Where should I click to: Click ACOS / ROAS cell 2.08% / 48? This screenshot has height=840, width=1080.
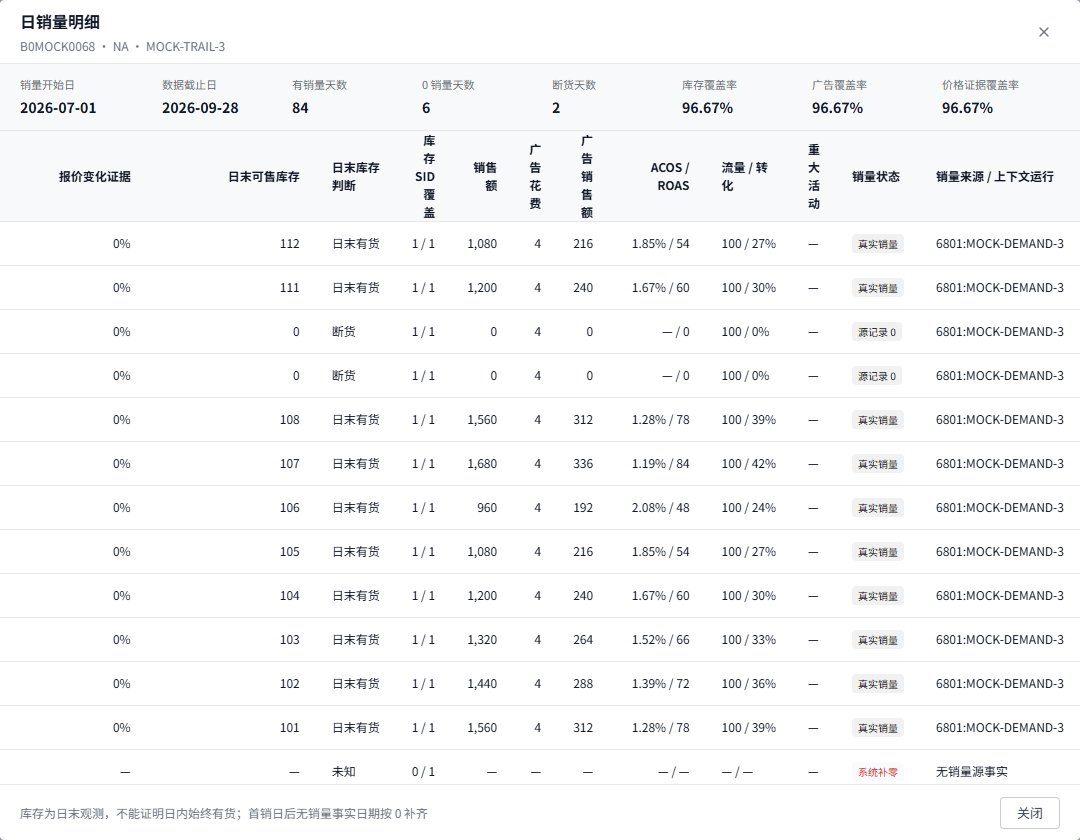(x=661, y=508)
